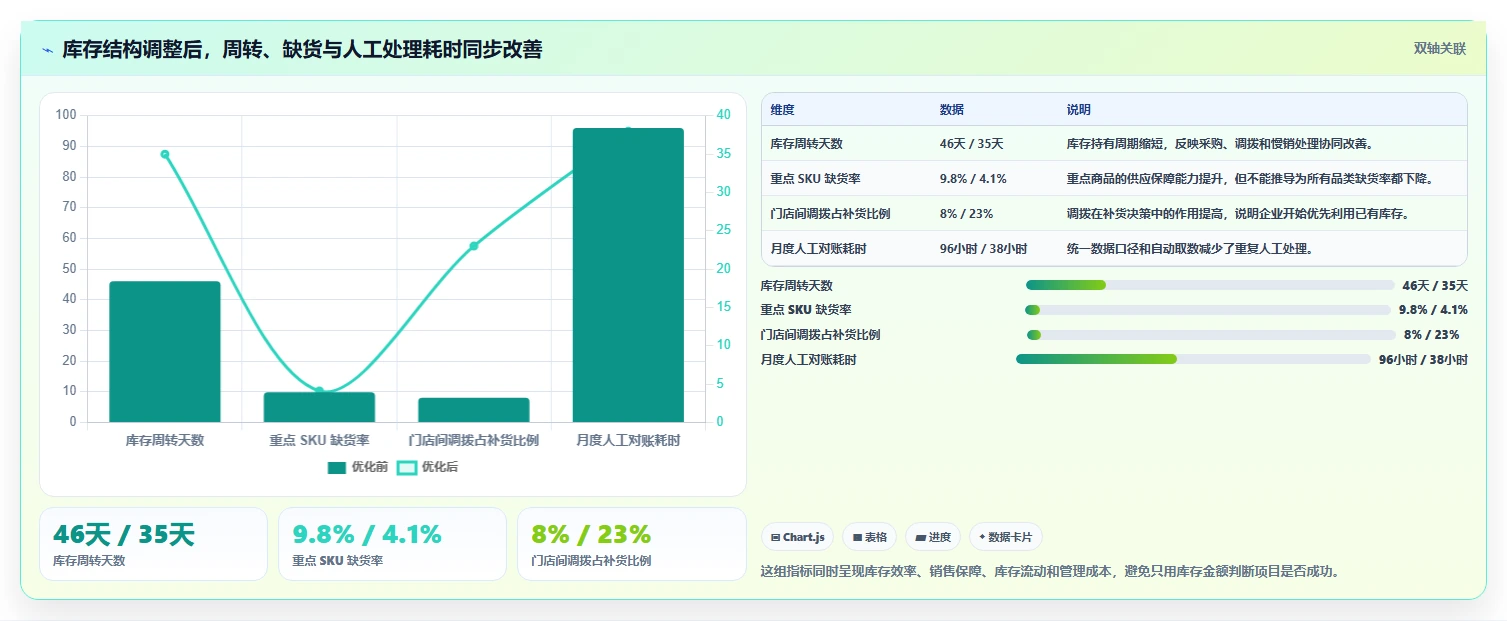Click the chart title 库存结构调整后 heading
1507x621 pixels.
[x=302, y=49]
